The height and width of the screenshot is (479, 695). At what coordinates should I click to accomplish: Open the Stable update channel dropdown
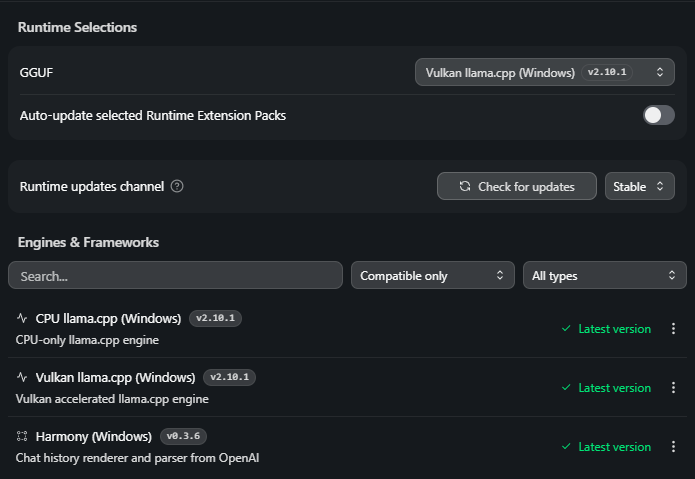click(639, 186)
